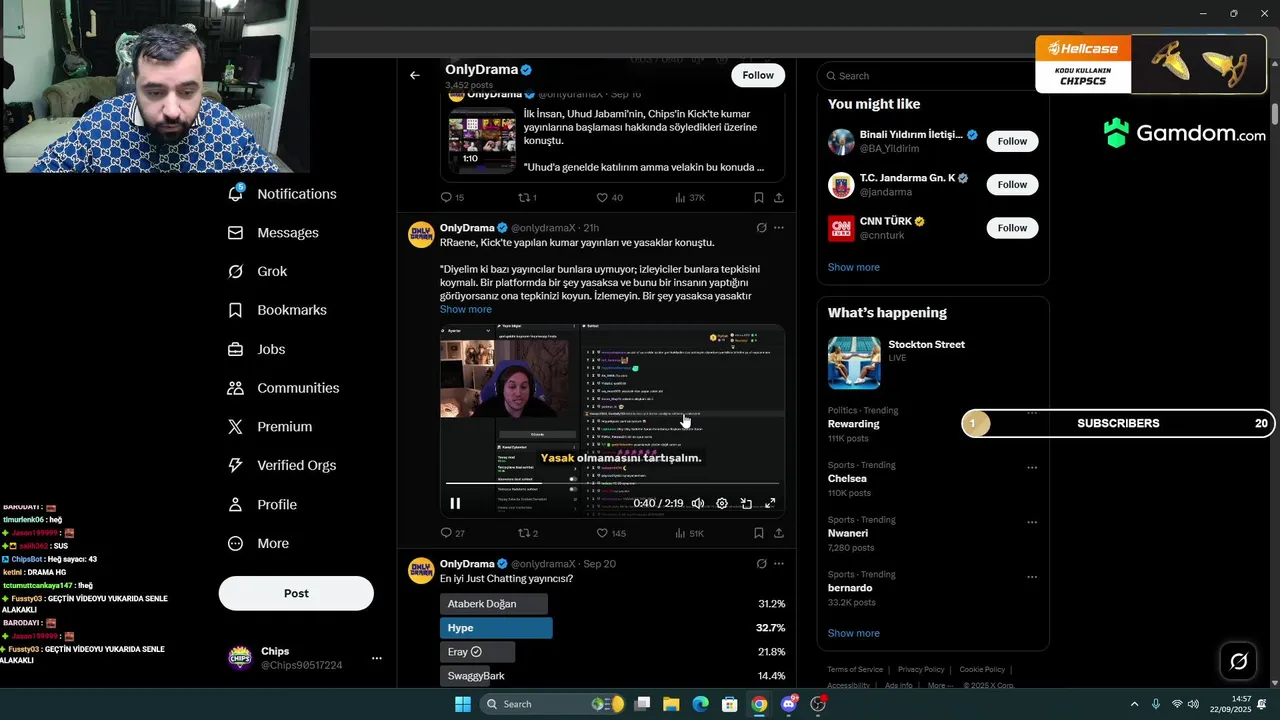Click the Windows Start button
Screen dimensions: 1280x720
point(463,704)
